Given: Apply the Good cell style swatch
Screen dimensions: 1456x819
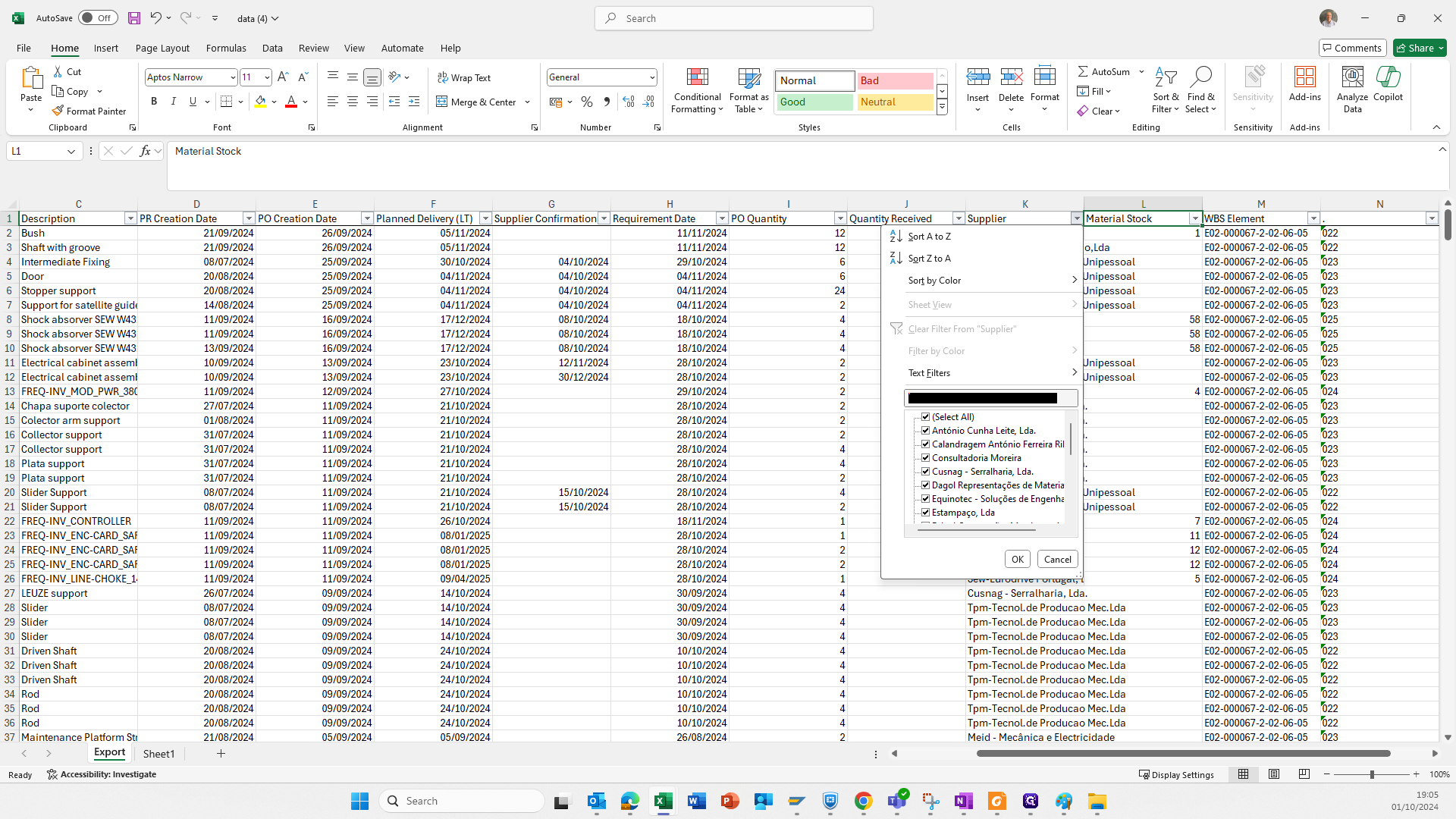Looking at the screenshot, I should (x=814, y=102).
